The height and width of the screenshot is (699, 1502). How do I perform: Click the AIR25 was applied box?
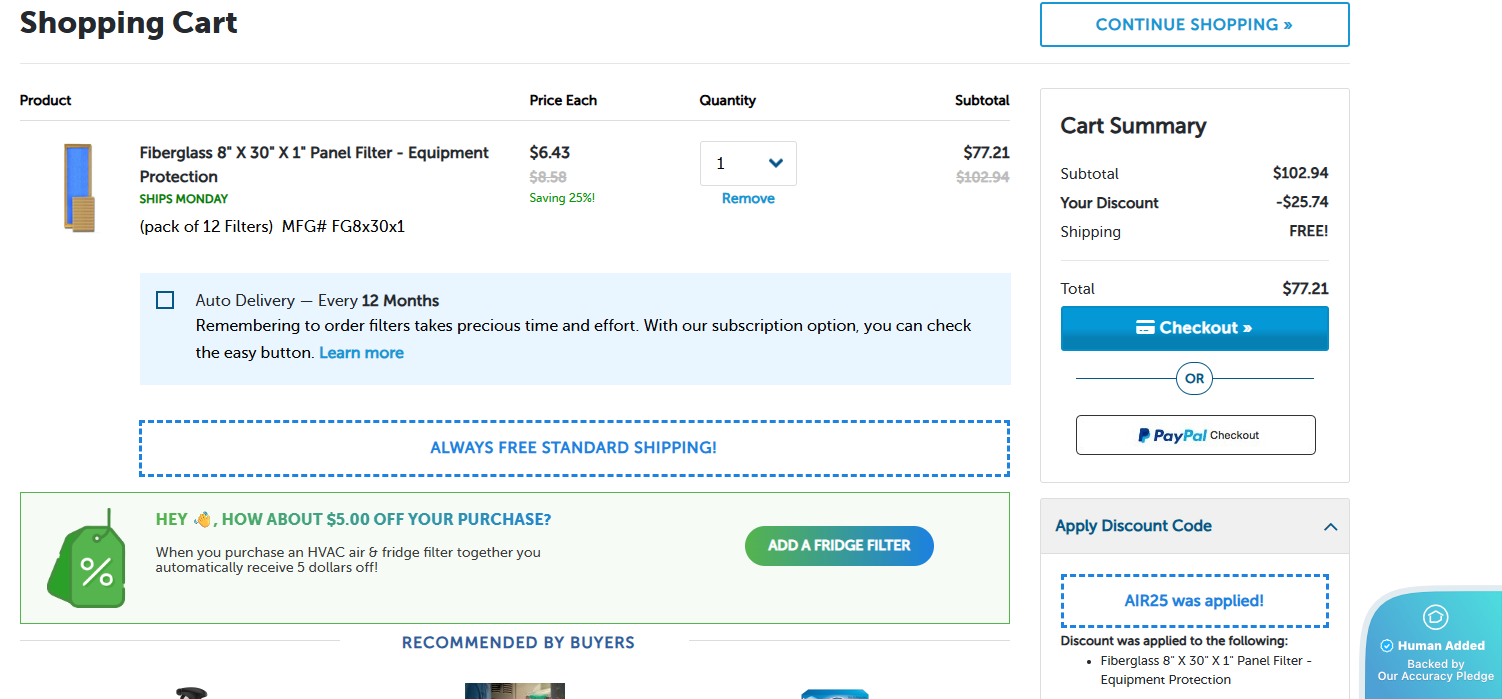coord(1194,601)
